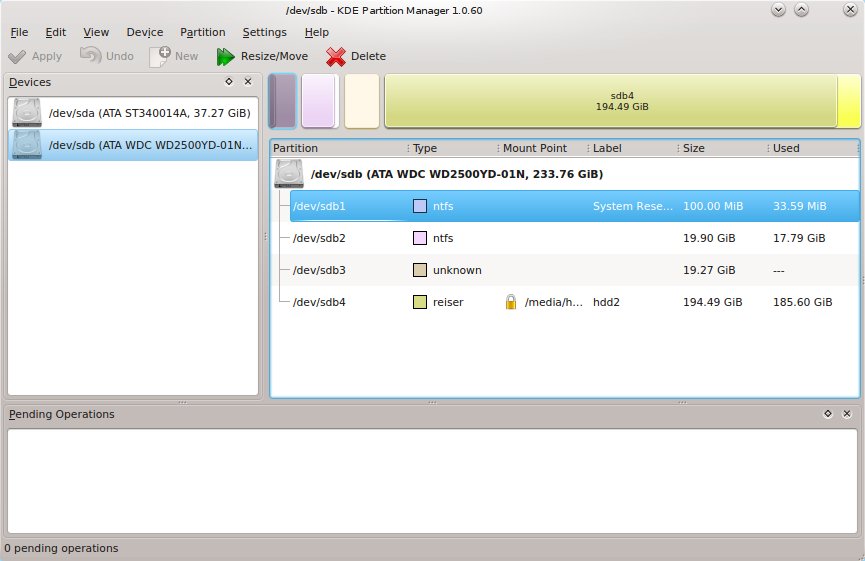The image size is (865, 561).
Task: Click the 'hdd2' label cell
Action: (606, 302)
